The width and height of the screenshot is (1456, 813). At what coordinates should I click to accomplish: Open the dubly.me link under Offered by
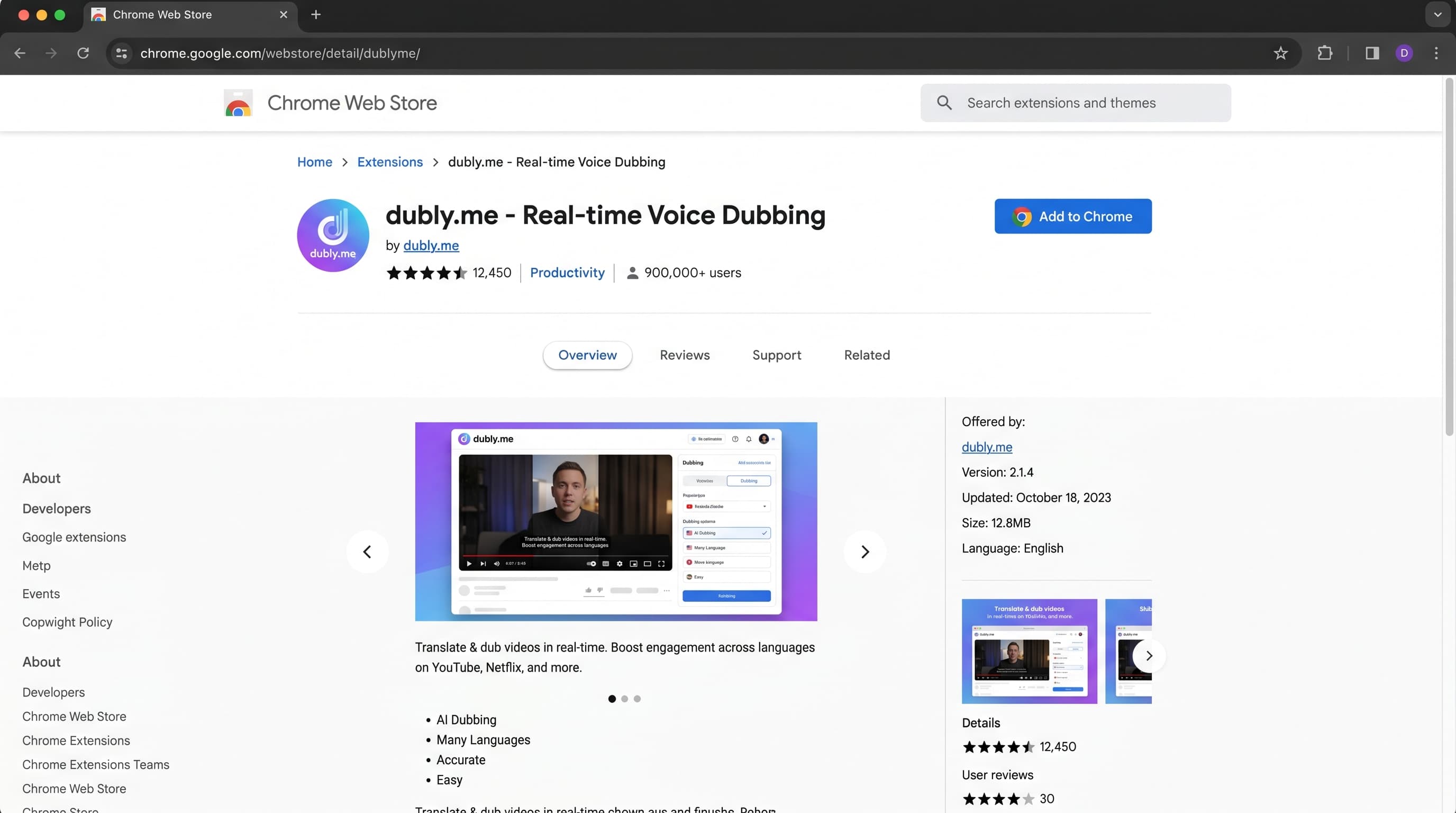(987, 447)
